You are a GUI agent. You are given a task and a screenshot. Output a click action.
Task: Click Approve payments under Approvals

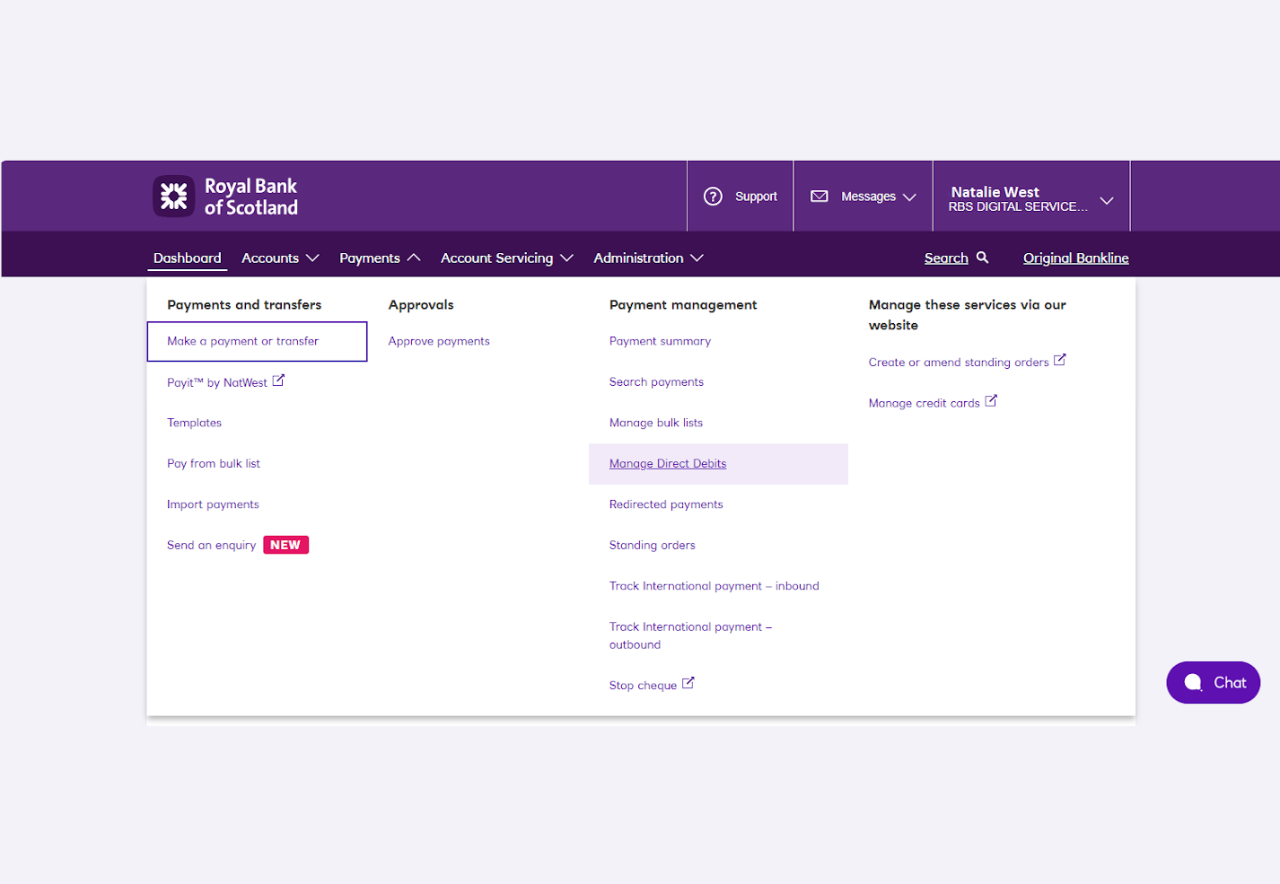439,340
